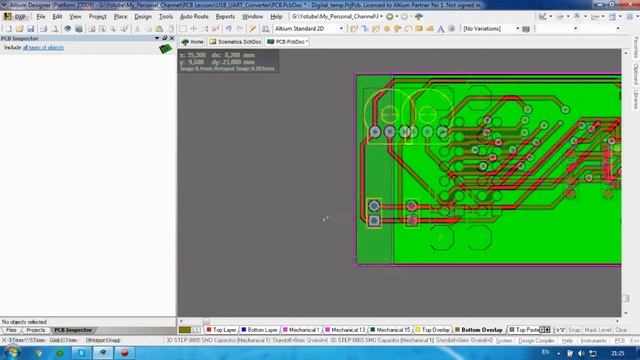Open the Auto Route menu

(194, 17)
